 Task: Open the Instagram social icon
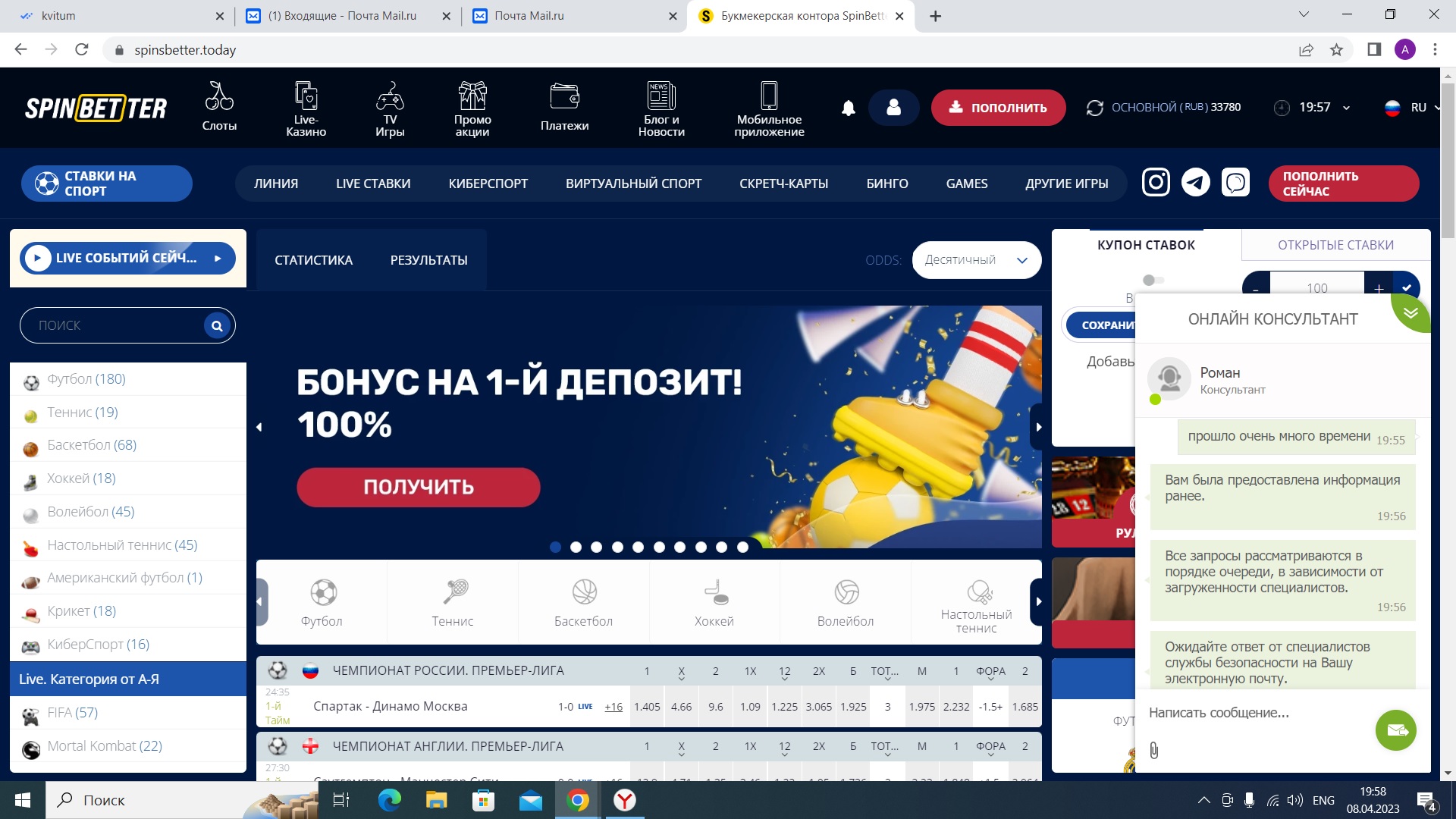click(x=1156, y=183)
